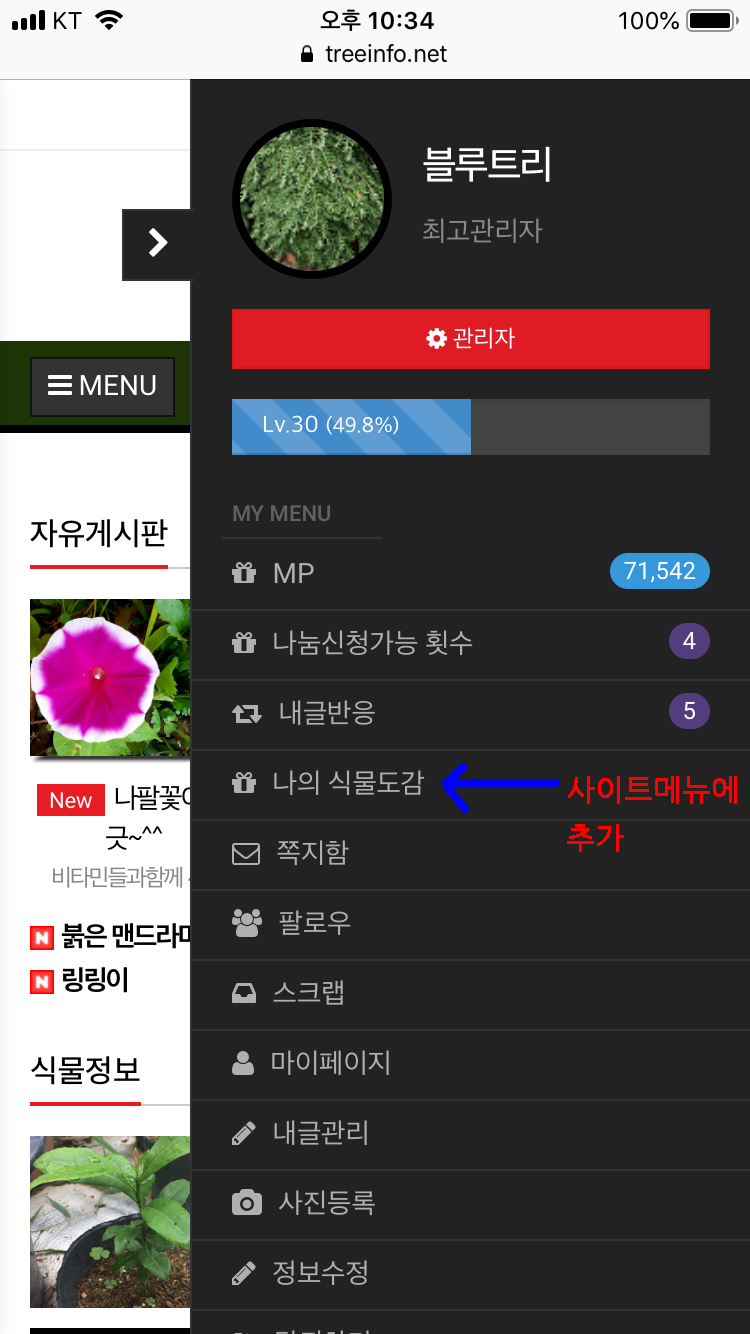Image resolution: width=750 pixels, height=1334 pixels.
Task: Select 정보수정 in My Menu
Action: pyautogui.click(x=470, y=1273)
